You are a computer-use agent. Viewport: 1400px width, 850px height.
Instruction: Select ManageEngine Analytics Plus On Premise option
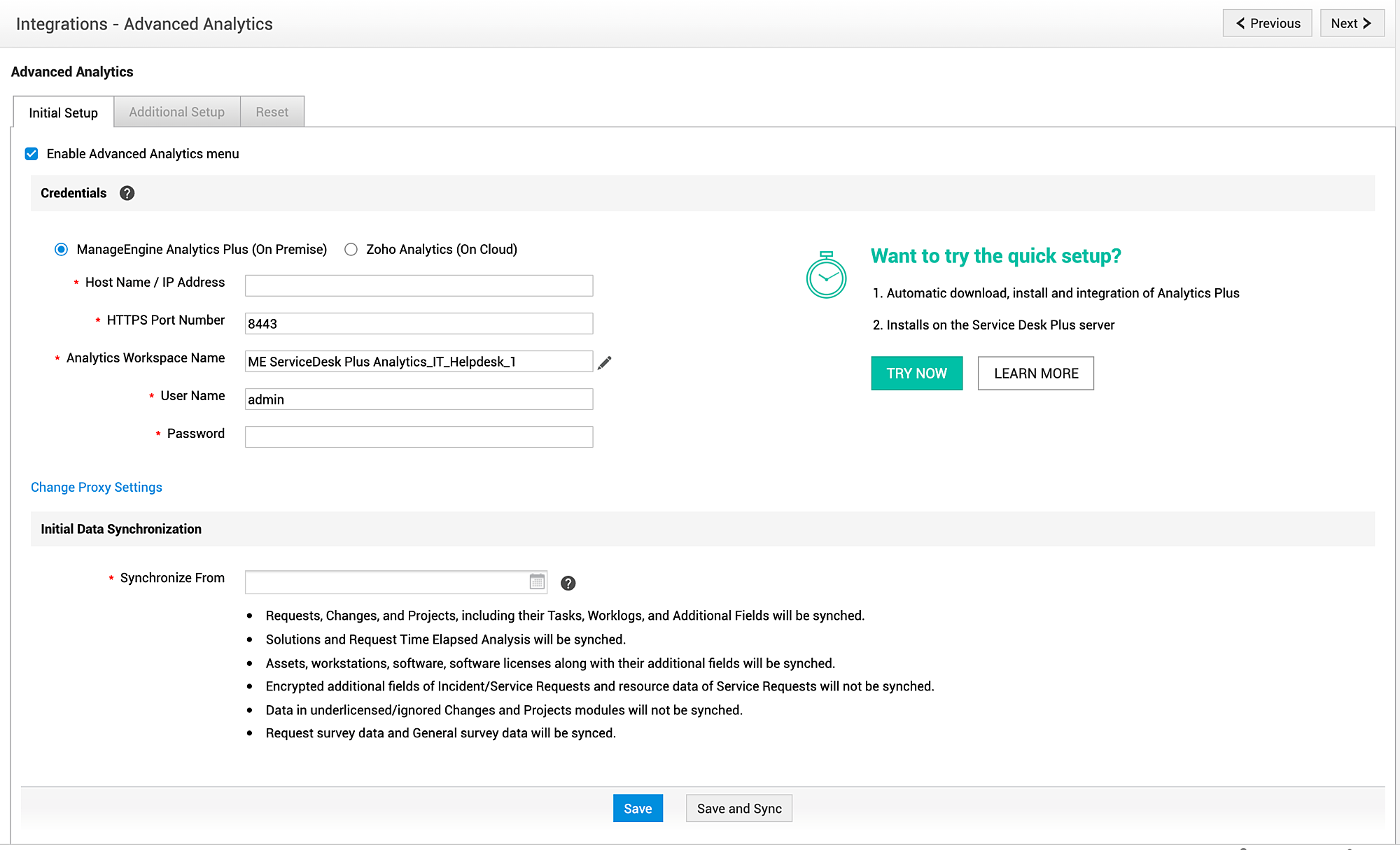click(62, 250)
